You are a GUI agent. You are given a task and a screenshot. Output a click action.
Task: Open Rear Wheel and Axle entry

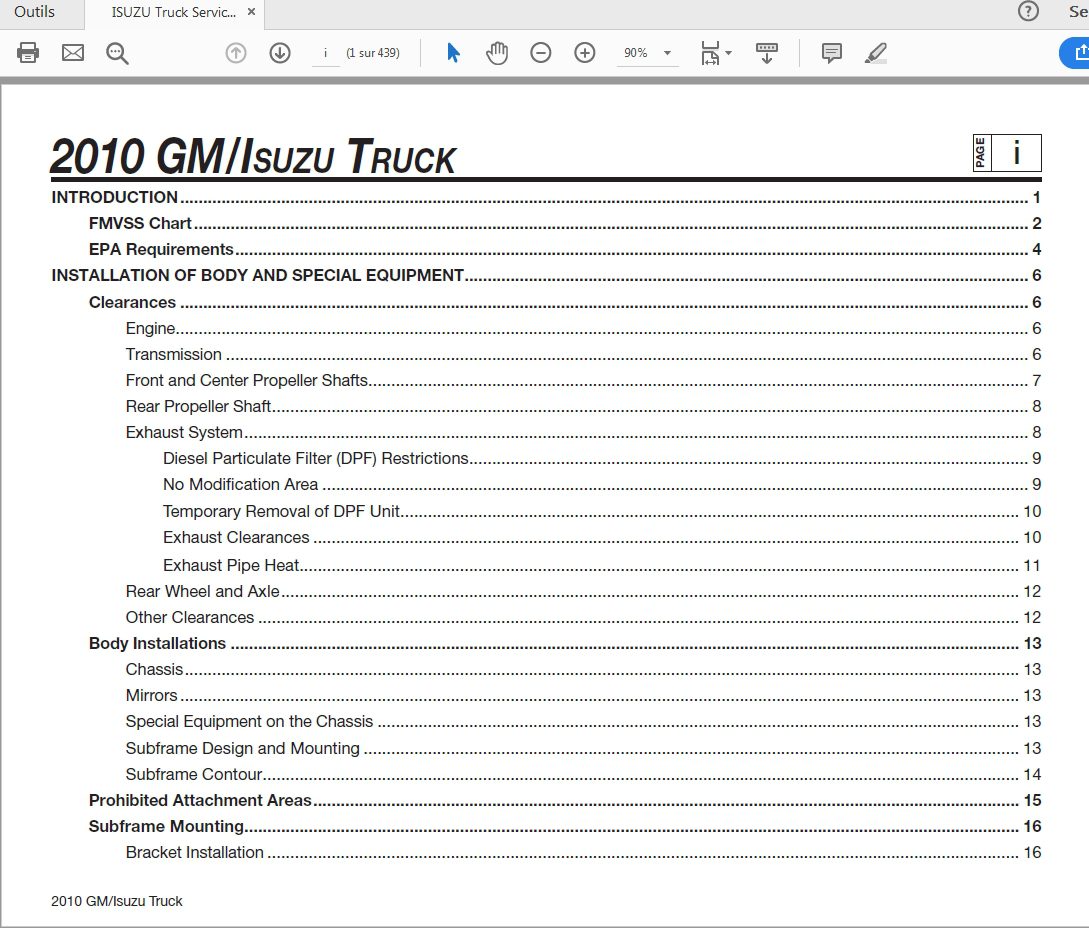click(x=583, y=591)
